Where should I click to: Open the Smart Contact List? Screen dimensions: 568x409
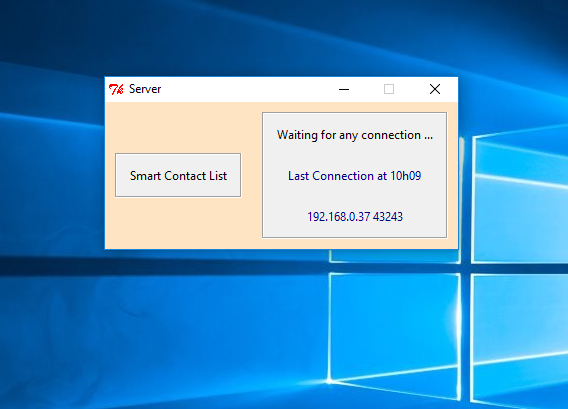click(178, 175)
